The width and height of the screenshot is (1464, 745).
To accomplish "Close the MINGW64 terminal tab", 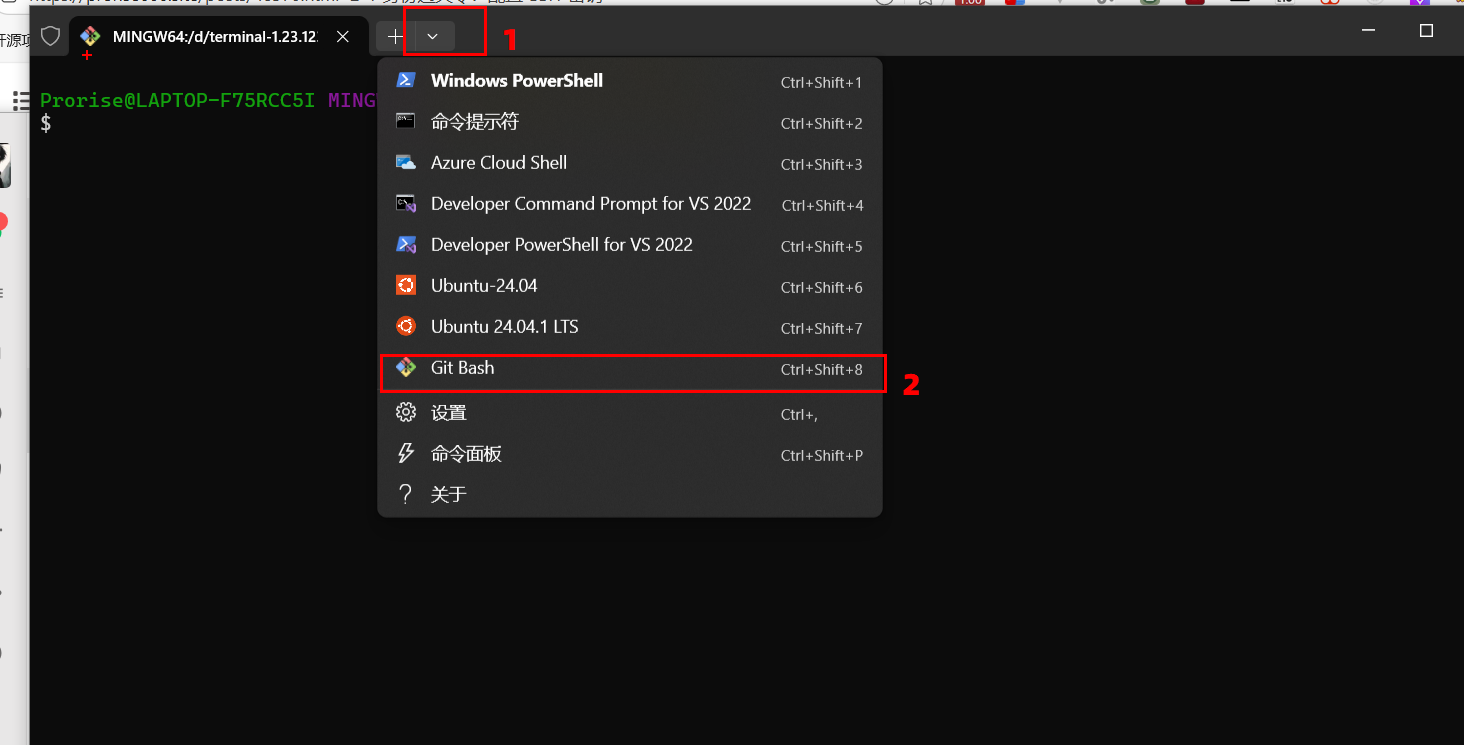I will pos(343,37).
